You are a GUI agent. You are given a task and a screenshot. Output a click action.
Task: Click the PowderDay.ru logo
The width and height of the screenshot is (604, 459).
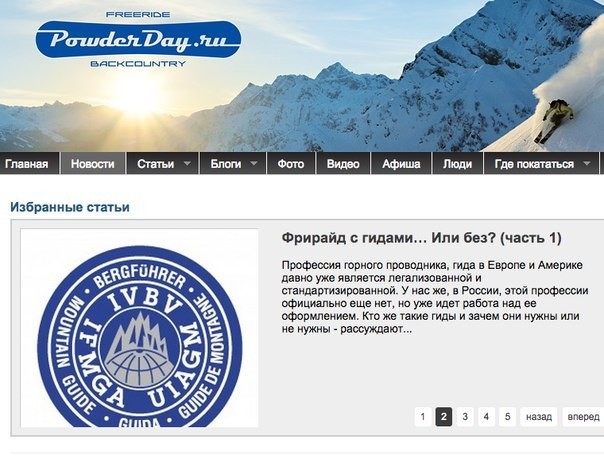click(x=138, y=39)
